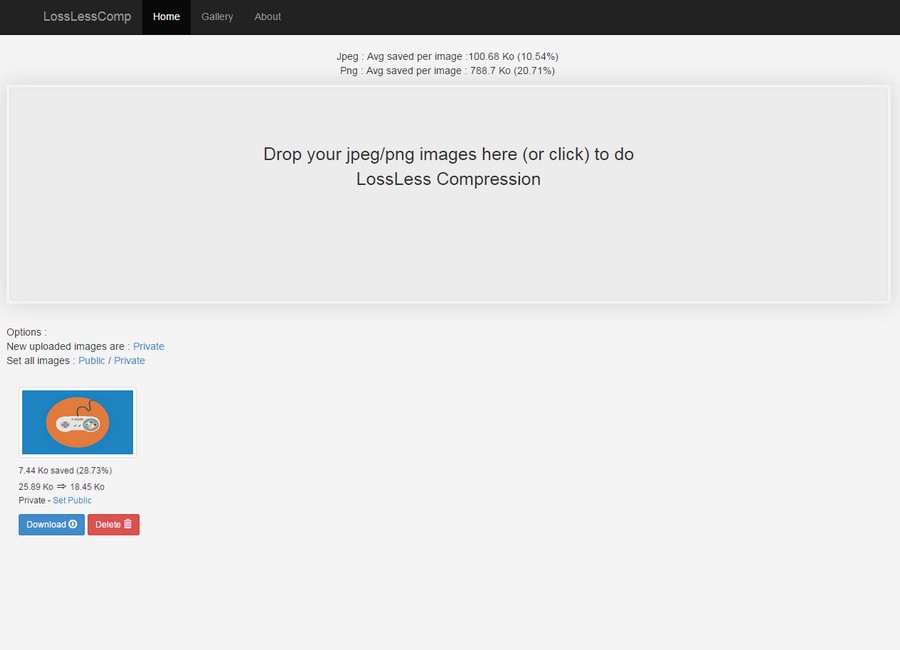The image size is (900, 650).
Task: Click the arrow icon between file sizes
Action: [x=61, y=487]
